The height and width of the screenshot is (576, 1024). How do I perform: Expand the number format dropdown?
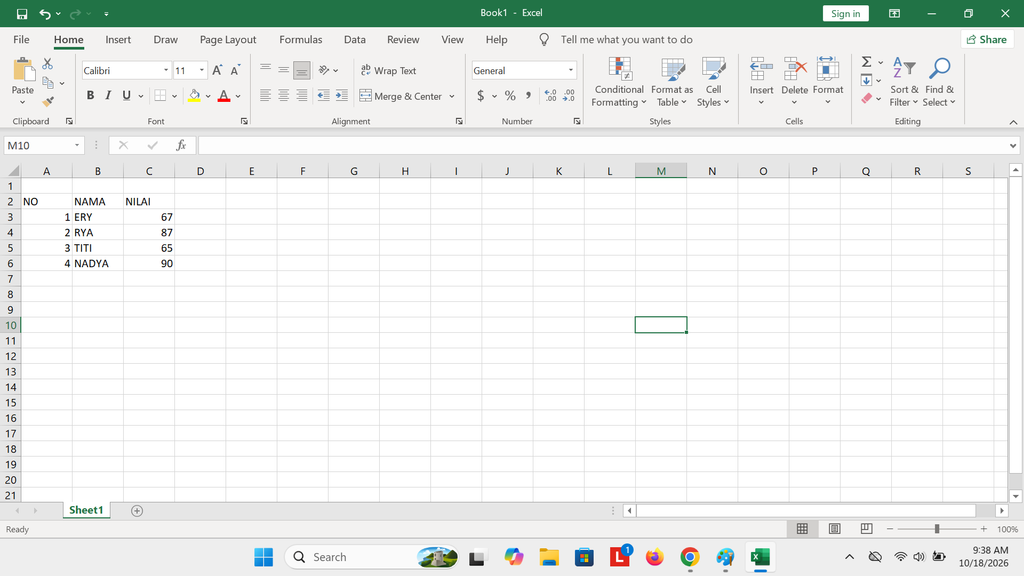(x=571, y=71)
